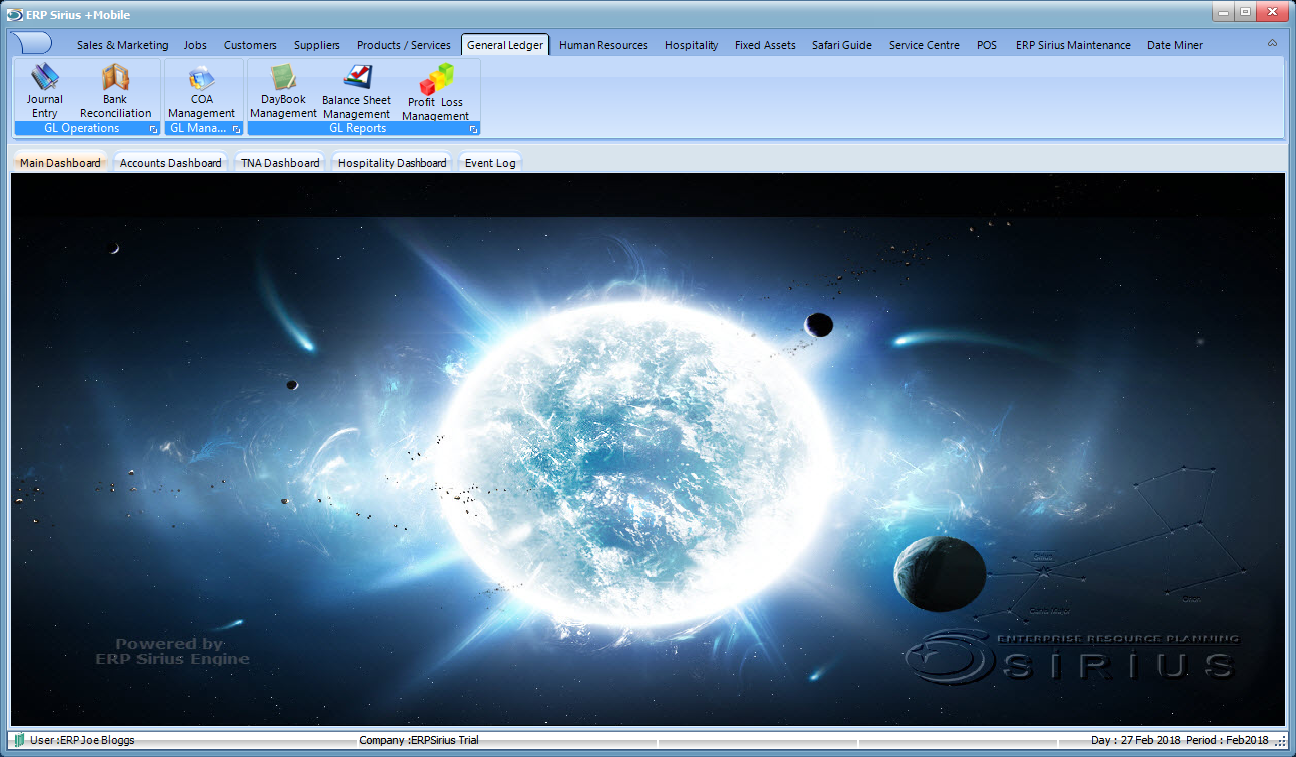This screenshot has width=1296, height=757.
Task: Click the Day: 27 Feb 2018 status text
Action: 1136,740
